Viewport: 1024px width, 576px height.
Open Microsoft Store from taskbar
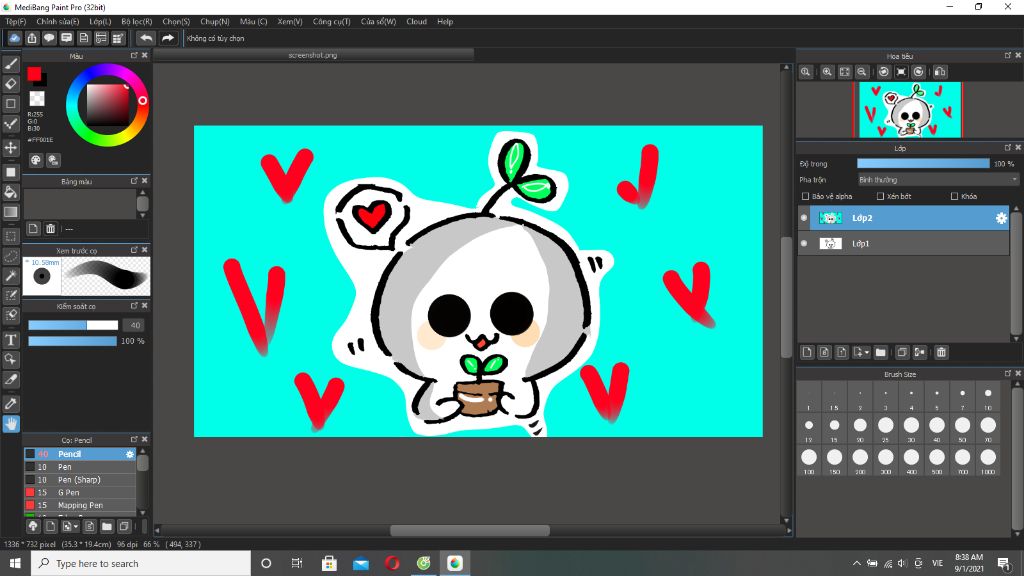tap(329, 563)
